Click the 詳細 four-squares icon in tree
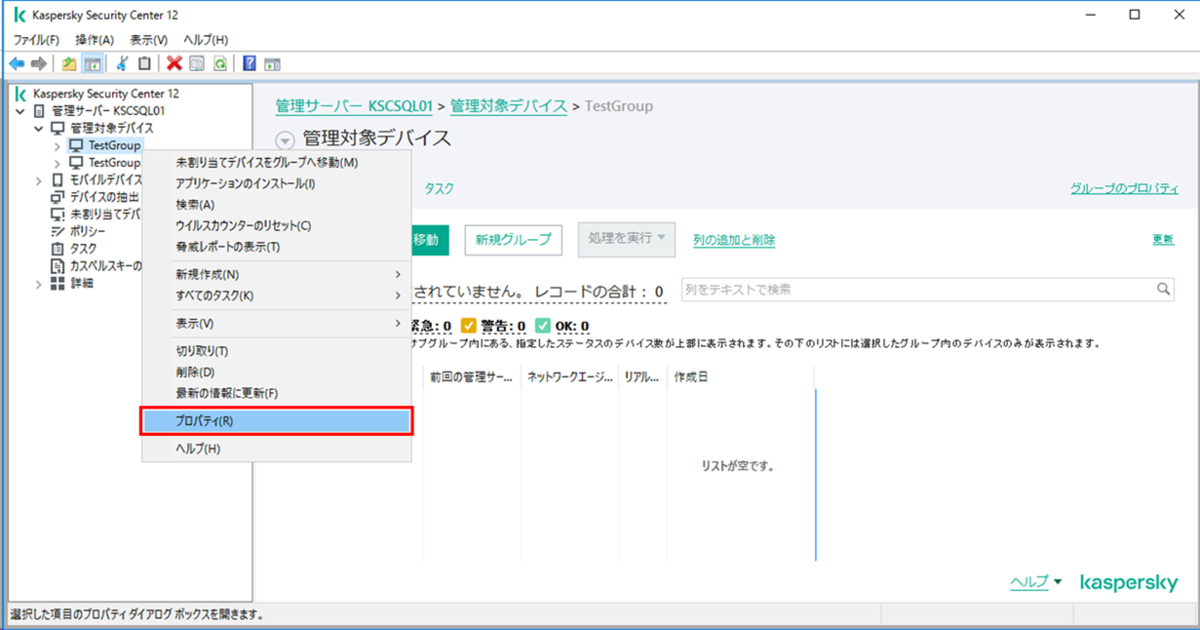The height and width of the screenshot is (630, 1200). click(58, 283)
